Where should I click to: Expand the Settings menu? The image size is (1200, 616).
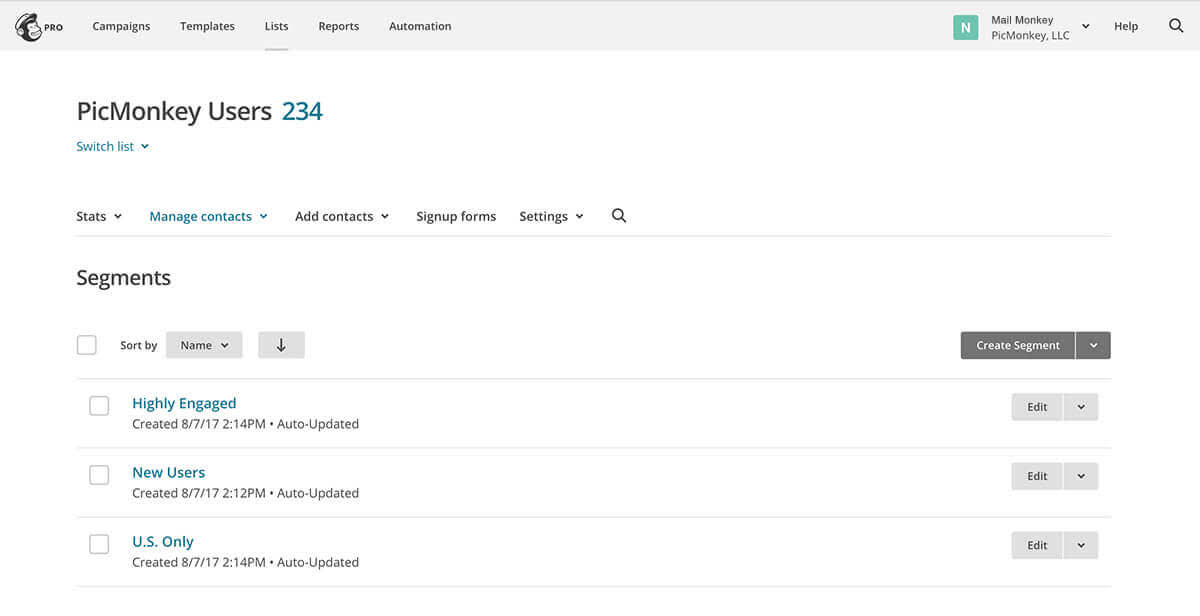551,216
